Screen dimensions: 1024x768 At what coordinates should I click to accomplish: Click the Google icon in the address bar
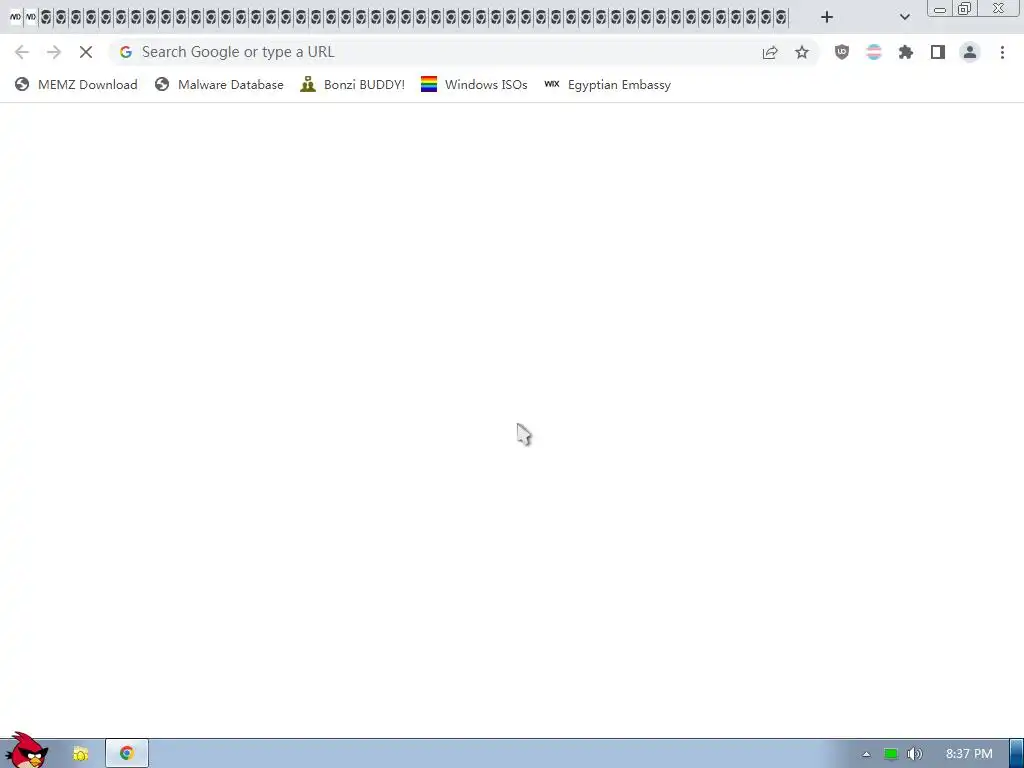point(126,52)
